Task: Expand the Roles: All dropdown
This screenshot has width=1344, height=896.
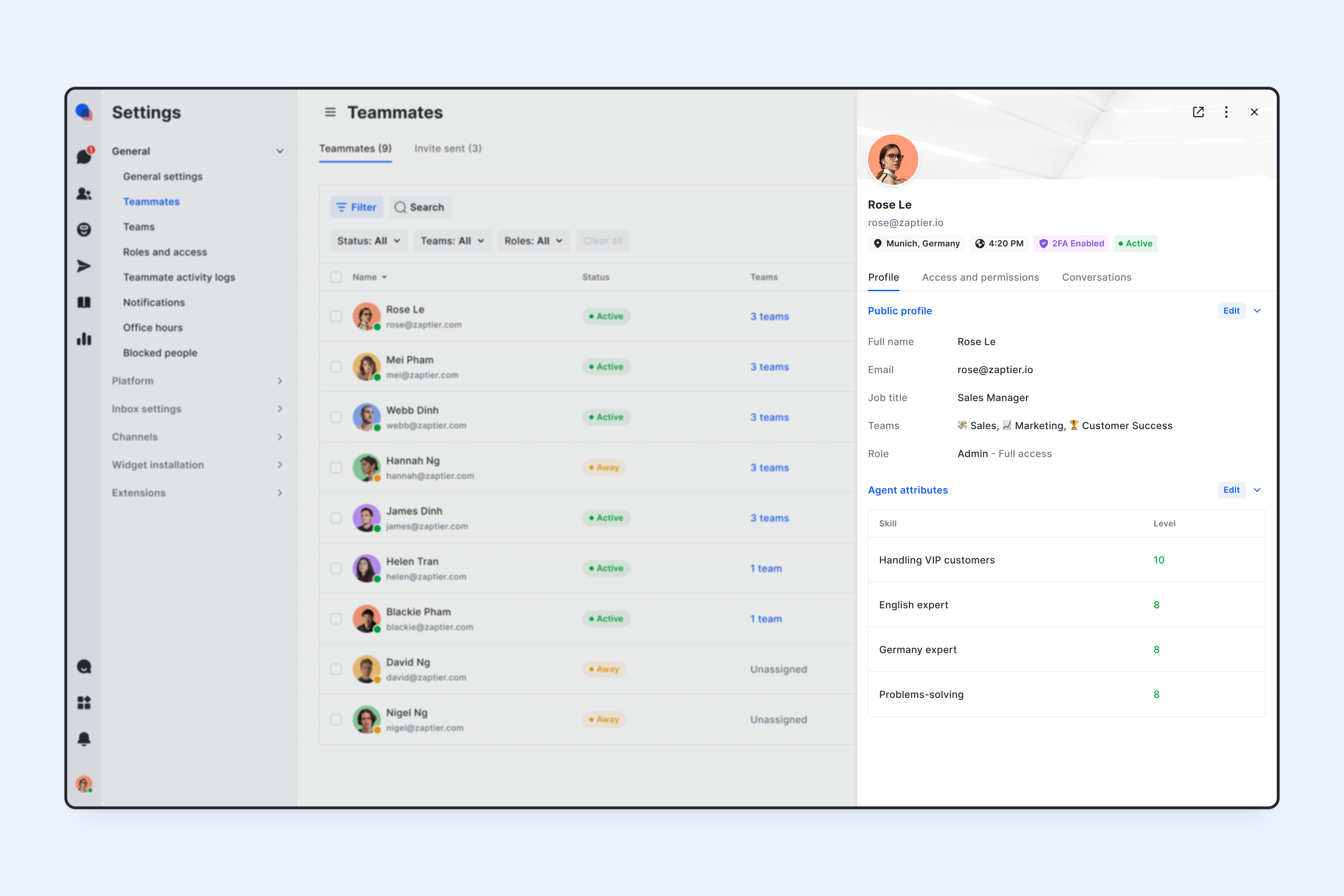Action: [x=533, y=241]
